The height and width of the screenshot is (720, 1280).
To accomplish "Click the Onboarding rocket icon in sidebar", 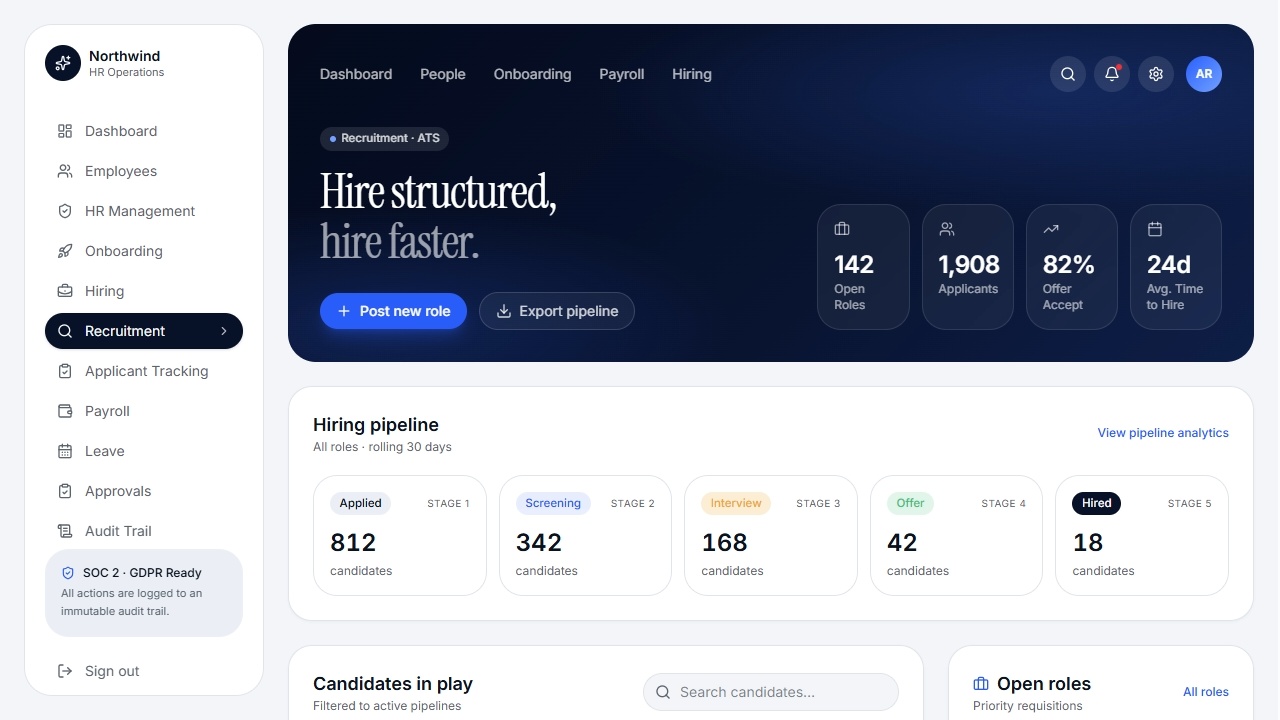I will pos(65,251).
